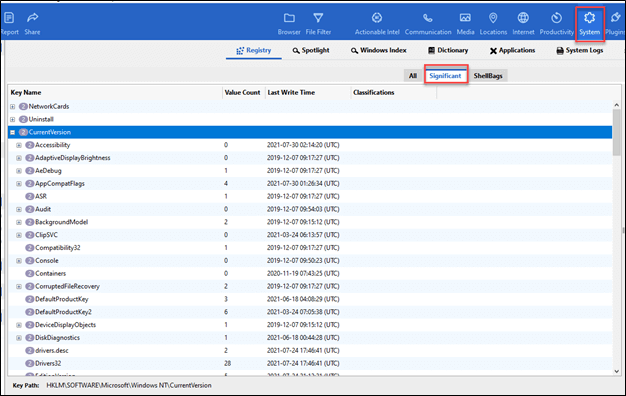Sort by Key Name column
Image resolution: width=626 pixels, height=396 pixels.
[115, 92]
